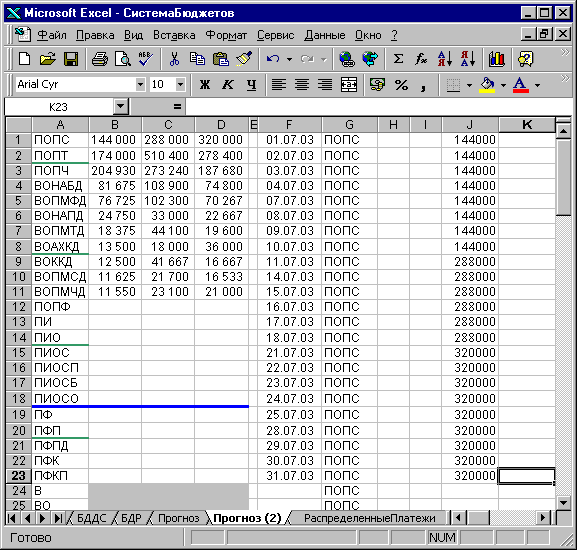The width and height of the screenshot is (580, 556).
Task: Select row 12 header
Action: pos(19,307)
